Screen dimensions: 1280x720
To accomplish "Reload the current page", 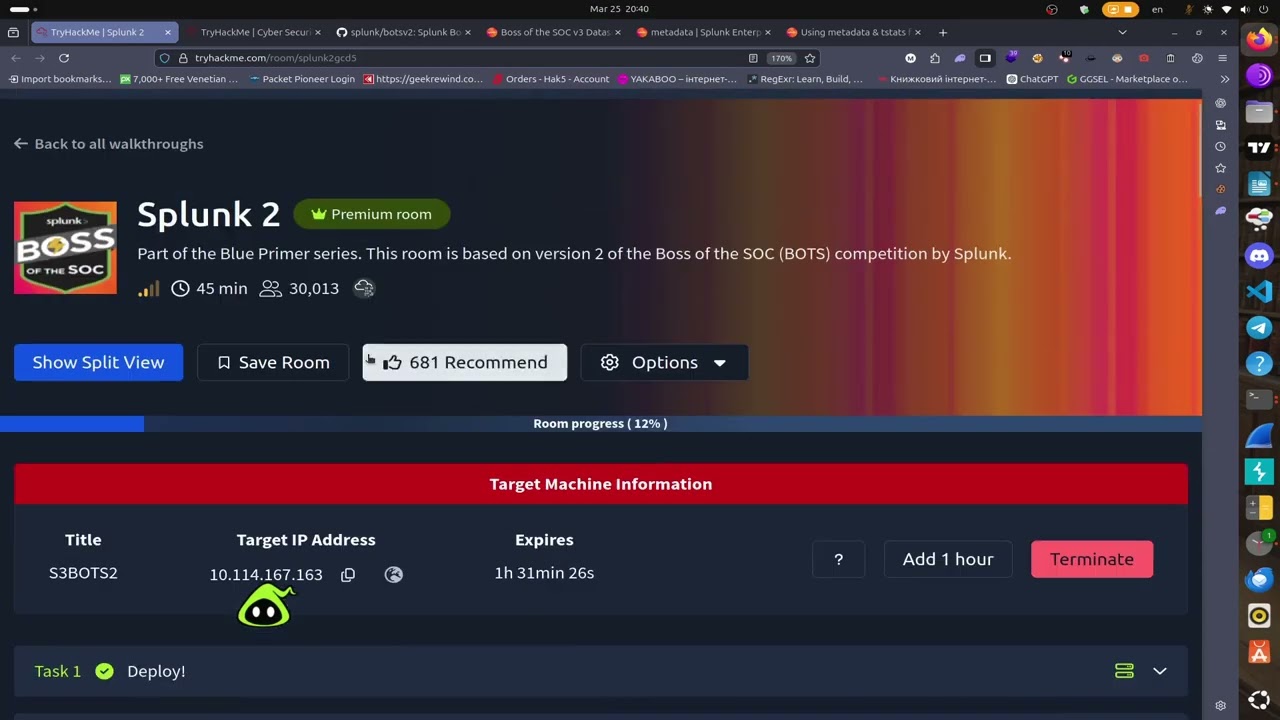I will (x=64, y=58).
